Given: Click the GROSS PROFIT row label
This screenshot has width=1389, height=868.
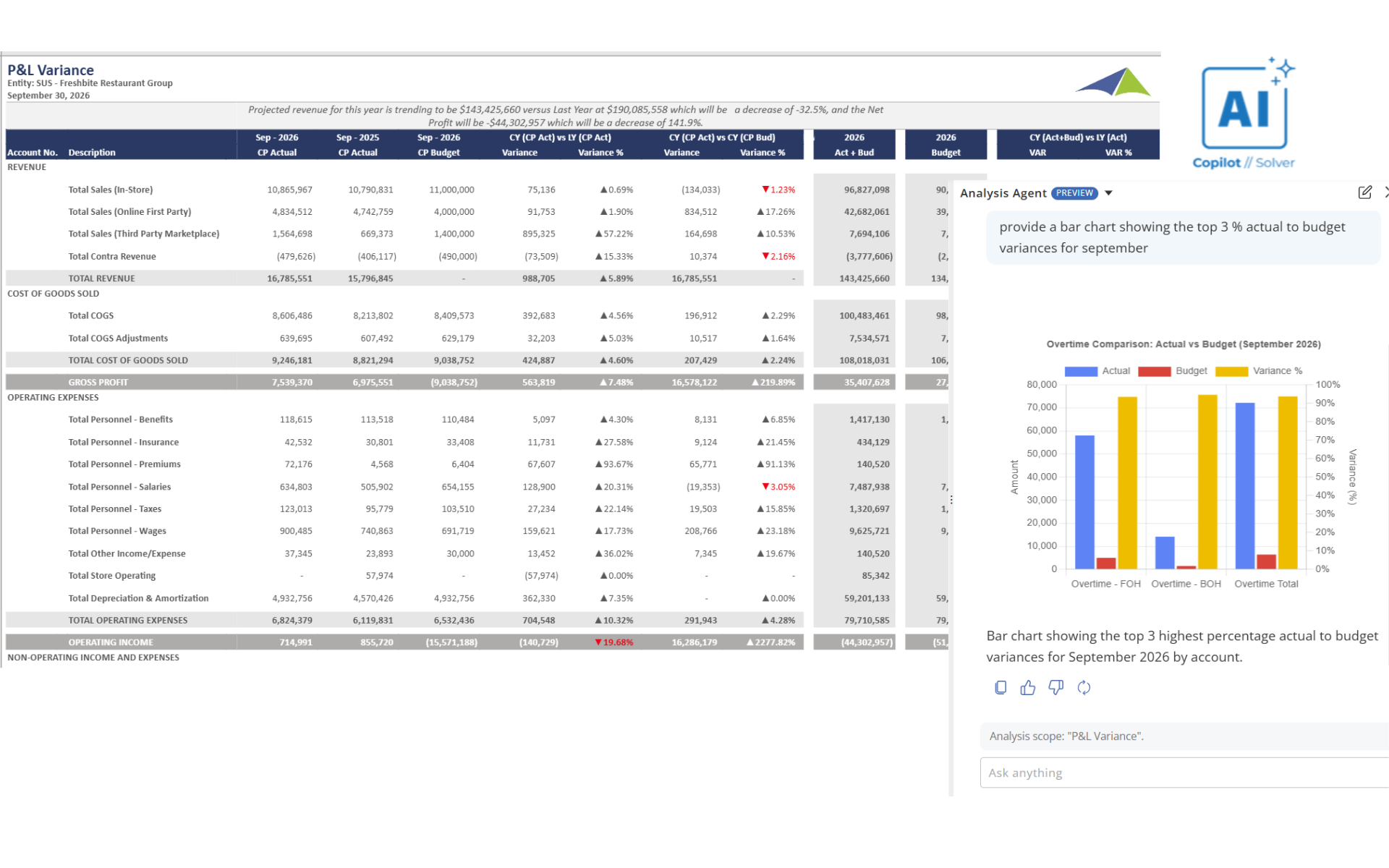Looking at the screenshot, I should (98, 382).
